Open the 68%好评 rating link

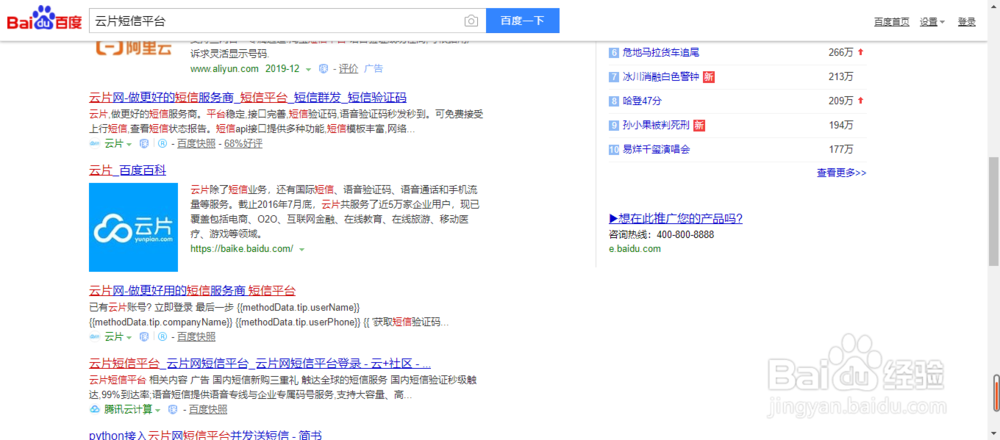(x=243, y=143)
